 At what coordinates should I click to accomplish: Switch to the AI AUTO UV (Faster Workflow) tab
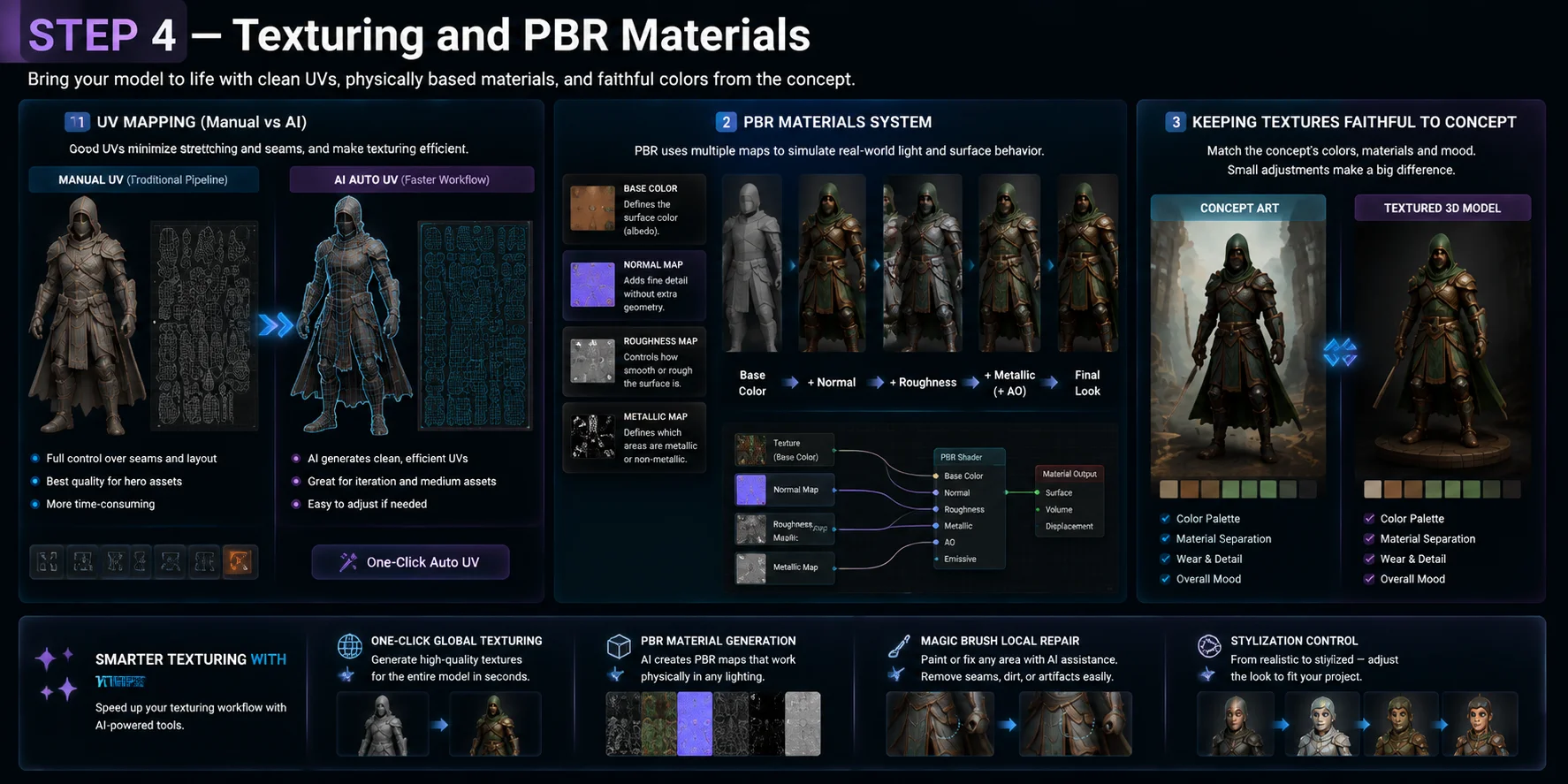(412, 179)
